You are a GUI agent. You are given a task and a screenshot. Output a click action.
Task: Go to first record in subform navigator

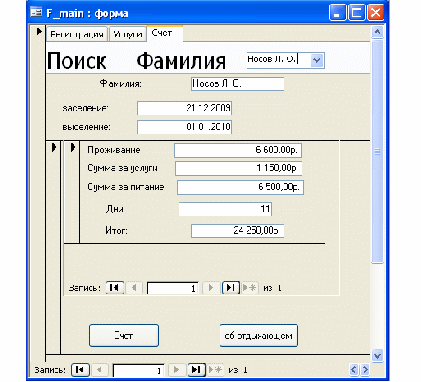pos(115,288)
